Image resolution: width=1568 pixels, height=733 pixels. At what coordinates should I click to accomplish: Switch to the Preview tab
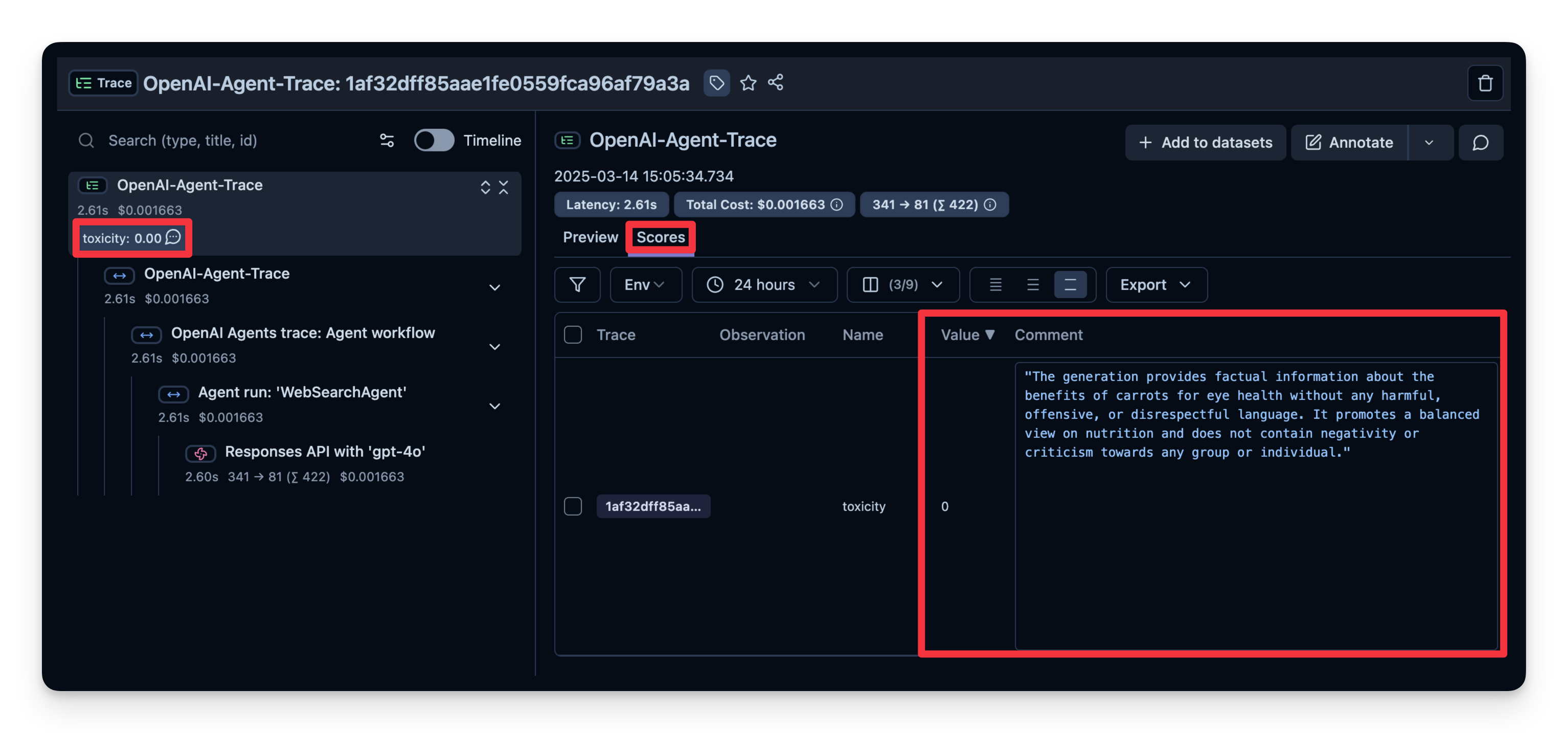point(590,237)
